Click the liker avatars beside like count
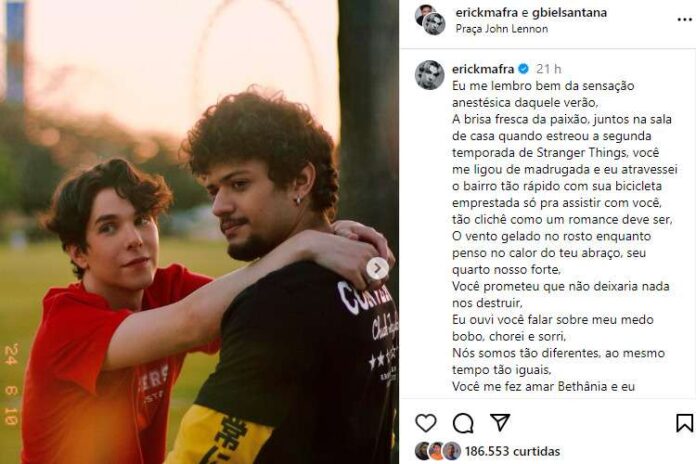The image size is (696, 464). tap(438, 451)
